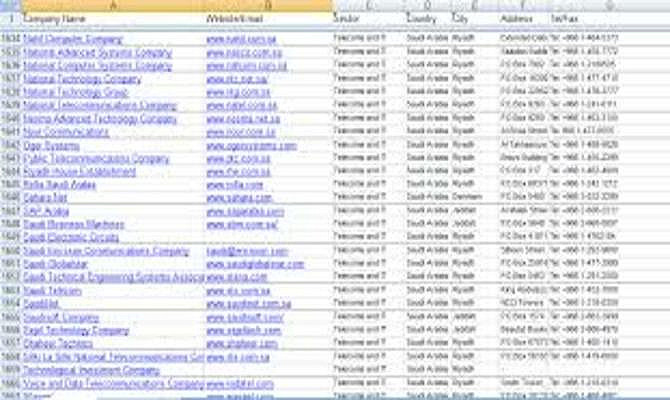The height and width of the screenshot is (400, 670).
Task: Select the City header cell
Action: (x=474, y=19)
